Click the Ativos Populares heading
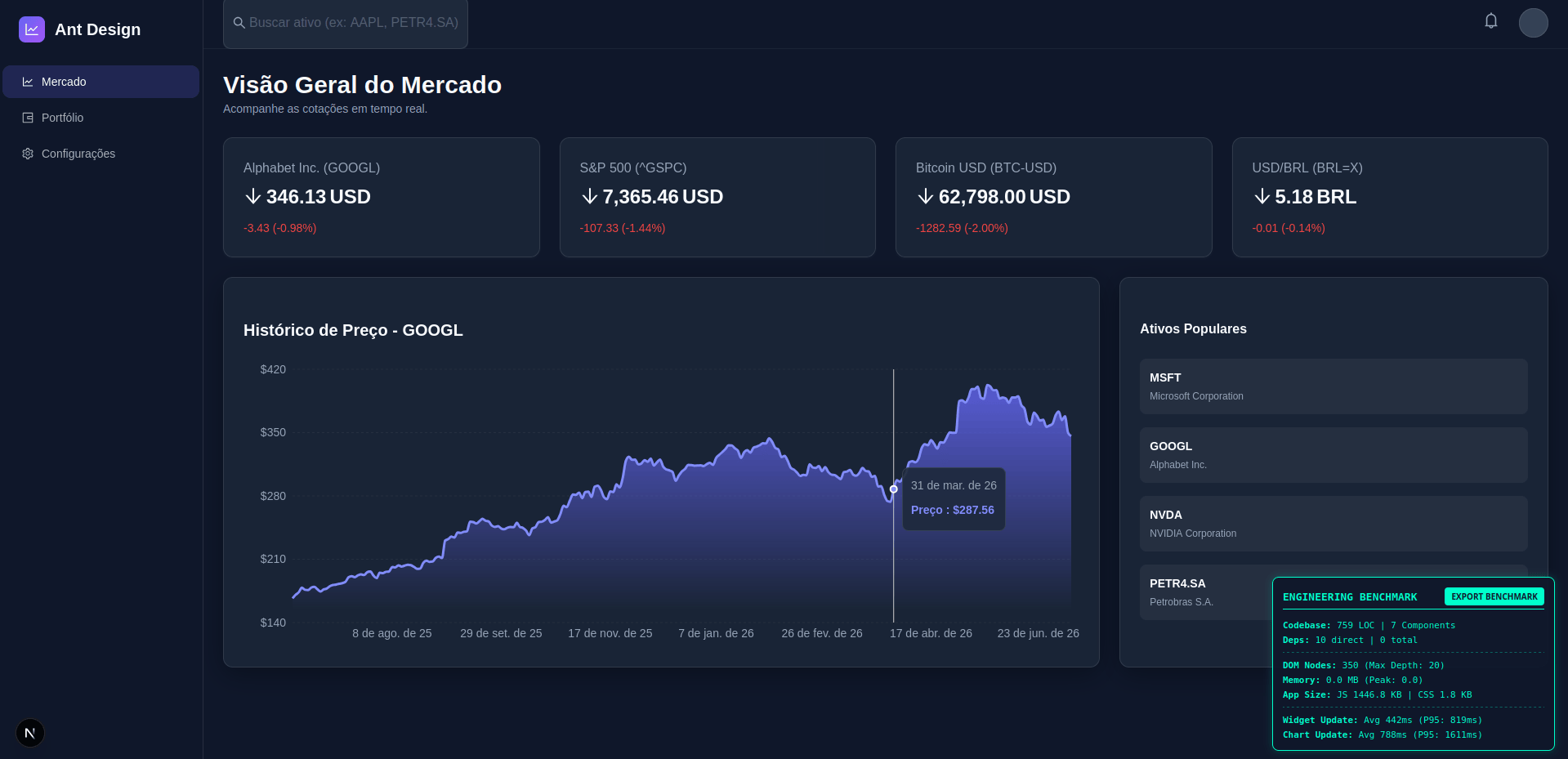Screen dimensions: 1568x759 pos(1193,328)
